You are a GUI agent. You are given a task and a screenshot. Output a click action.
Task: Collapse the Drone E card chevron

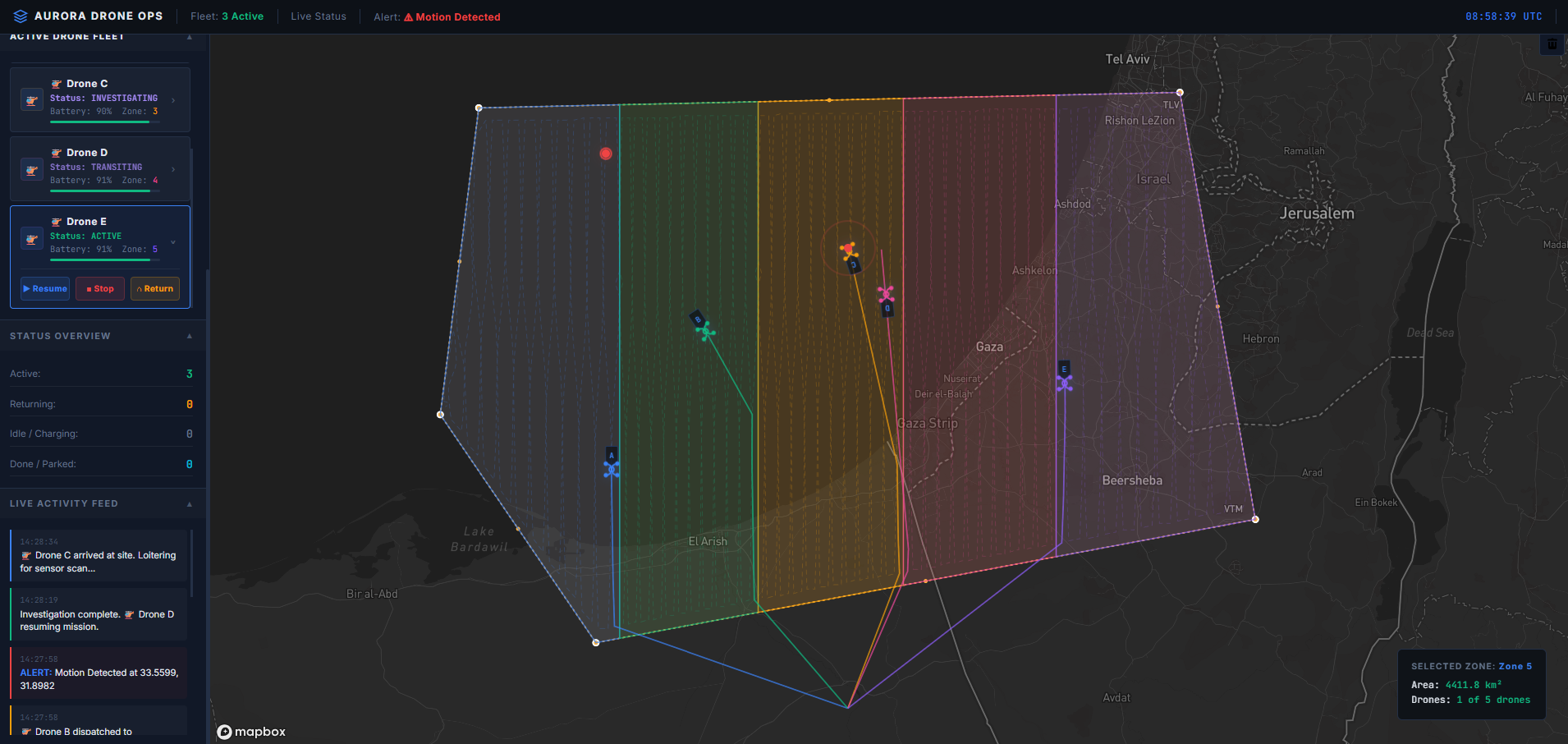click(173, 242)
